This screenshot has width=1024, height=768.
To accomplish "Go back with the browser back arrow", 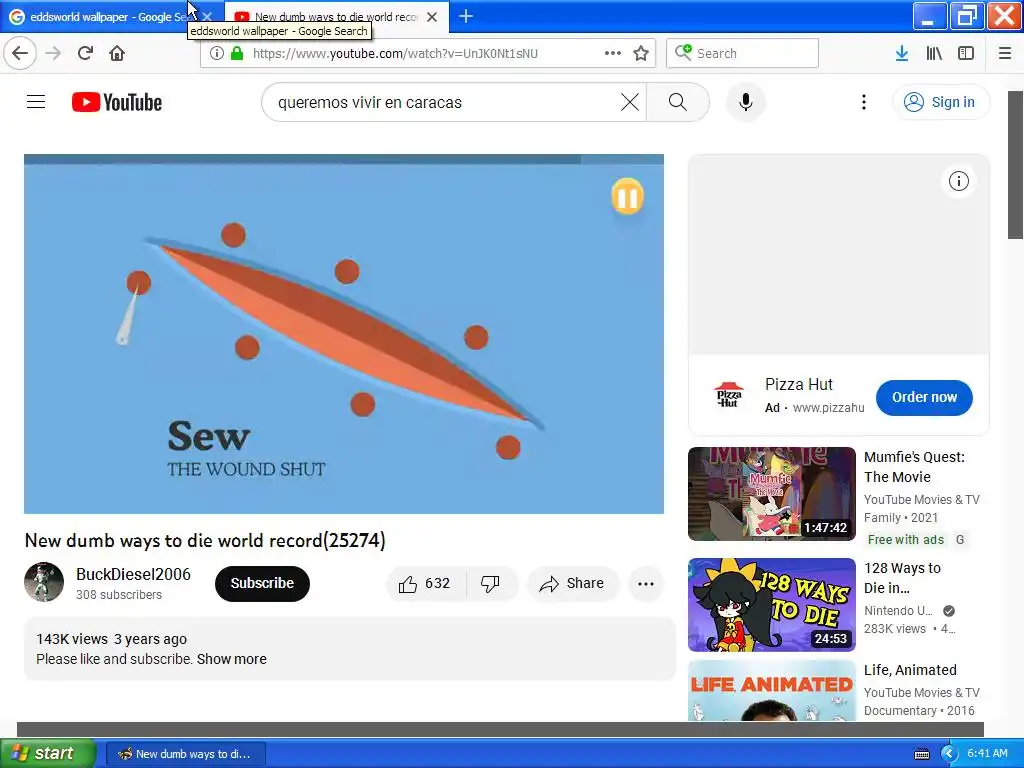I will coord(20,53).
